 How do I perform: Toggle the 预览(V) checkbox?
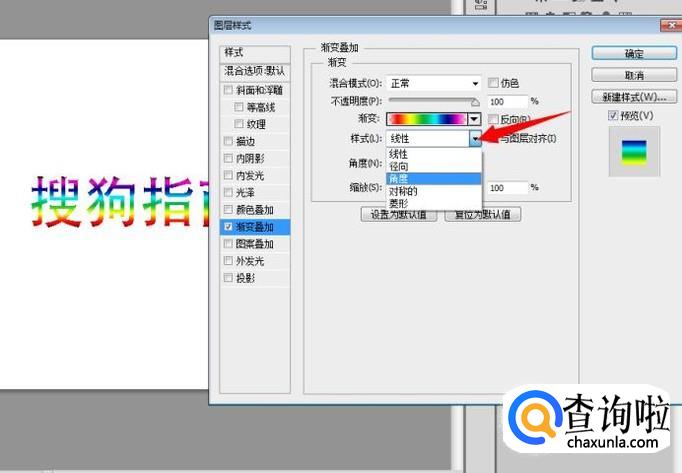click(613, 116)
